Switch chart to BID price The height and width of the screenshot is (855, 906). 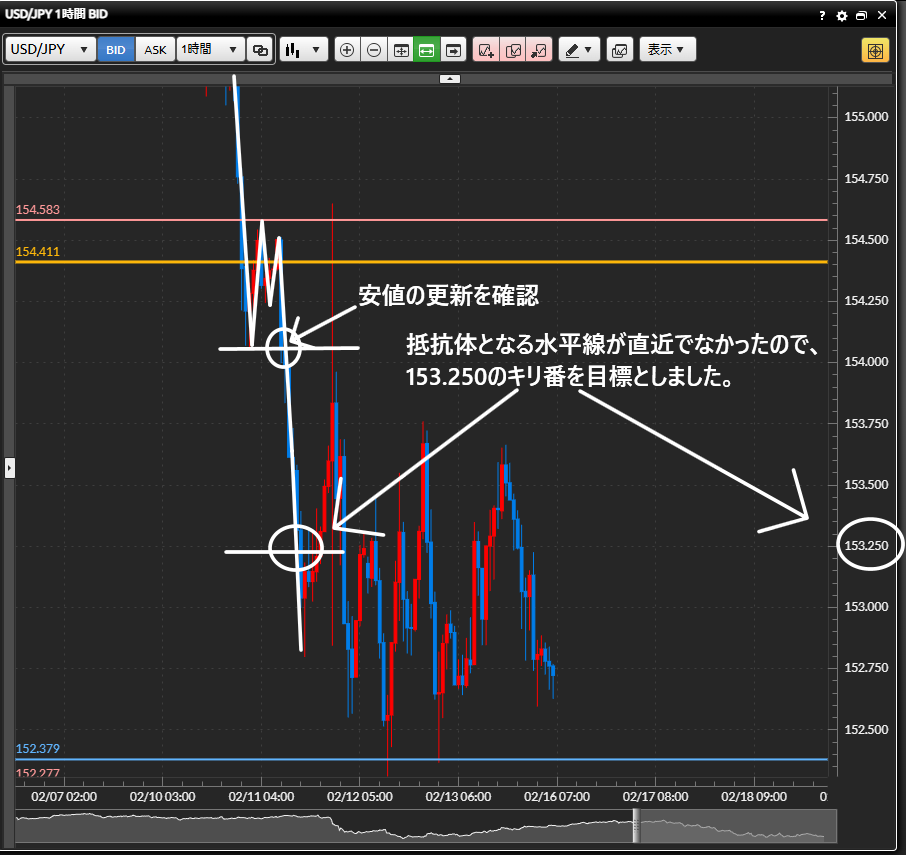(116, 50)
